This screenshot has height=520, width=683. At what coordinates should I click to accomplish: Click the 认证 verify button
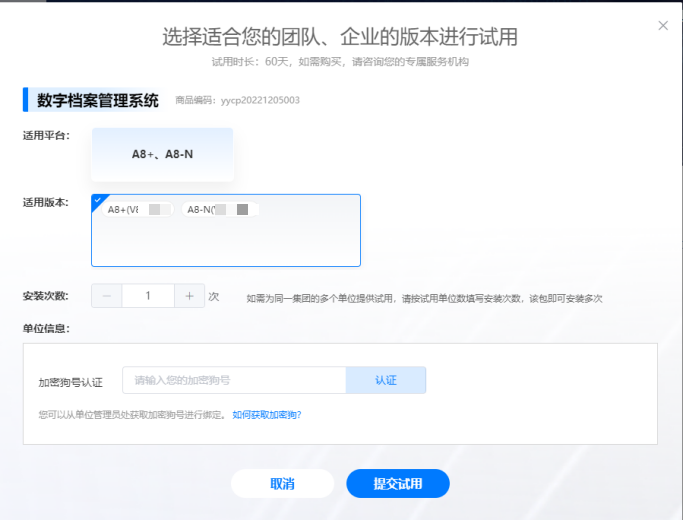386,380
